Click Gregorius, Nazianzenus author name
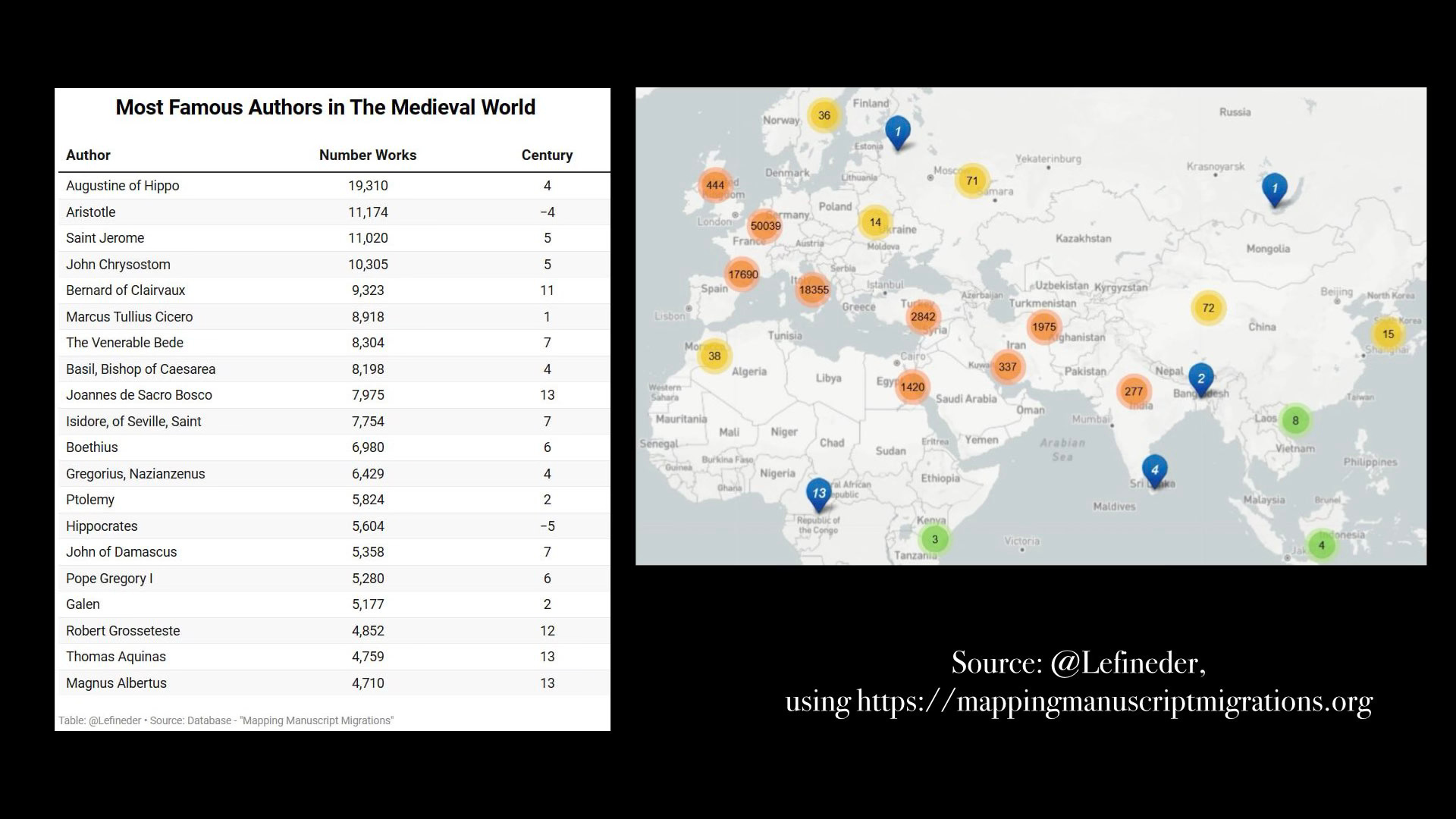 (135, 474)
